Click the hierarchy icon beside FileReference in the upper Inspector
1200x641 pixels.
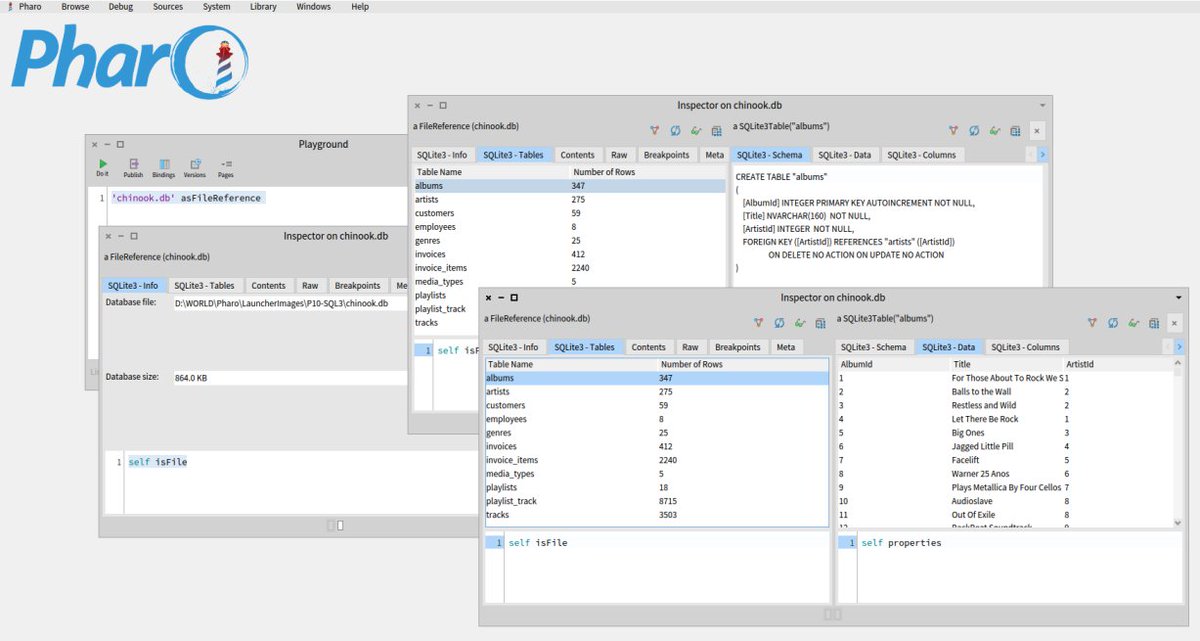point(655,130)
